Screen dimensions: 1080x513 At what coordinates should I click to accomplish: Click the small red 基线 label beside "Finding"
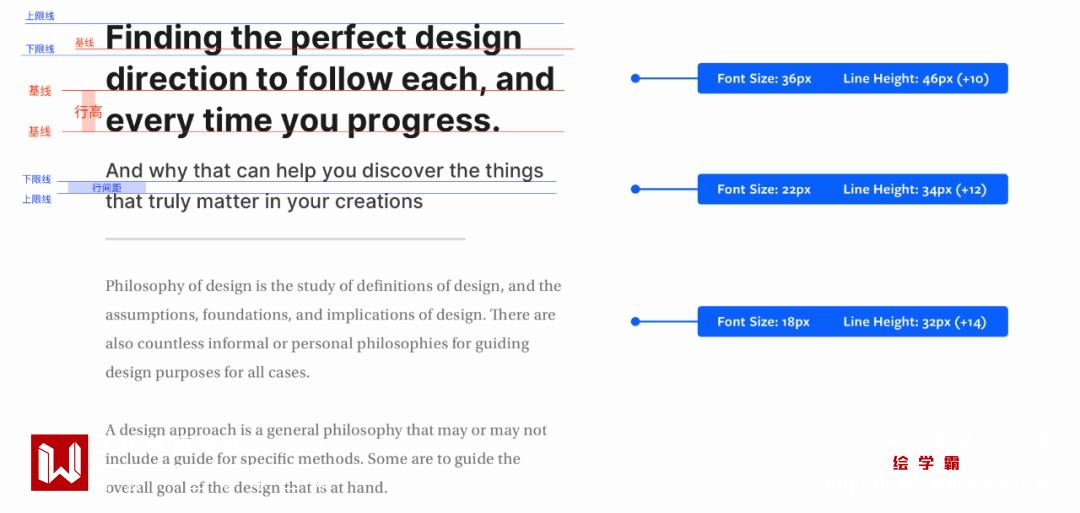pyautogui.click(x=84, y=43)
